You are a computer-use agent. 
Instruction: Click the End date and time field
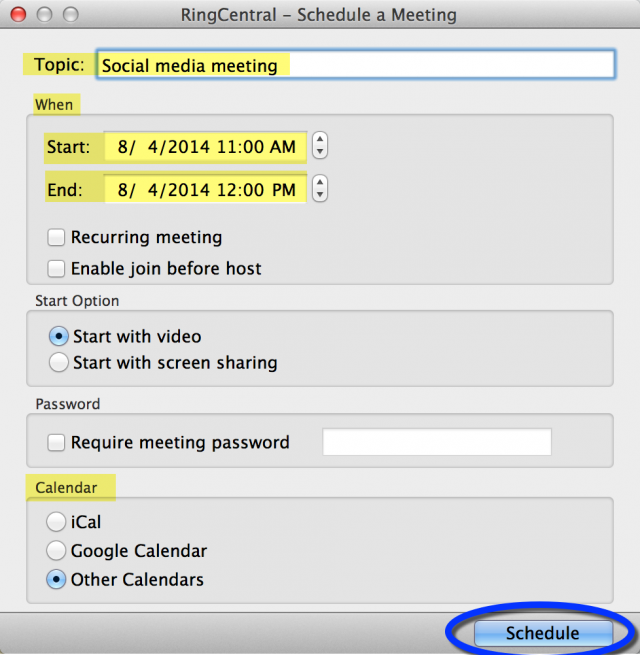(x=205, y=189)
